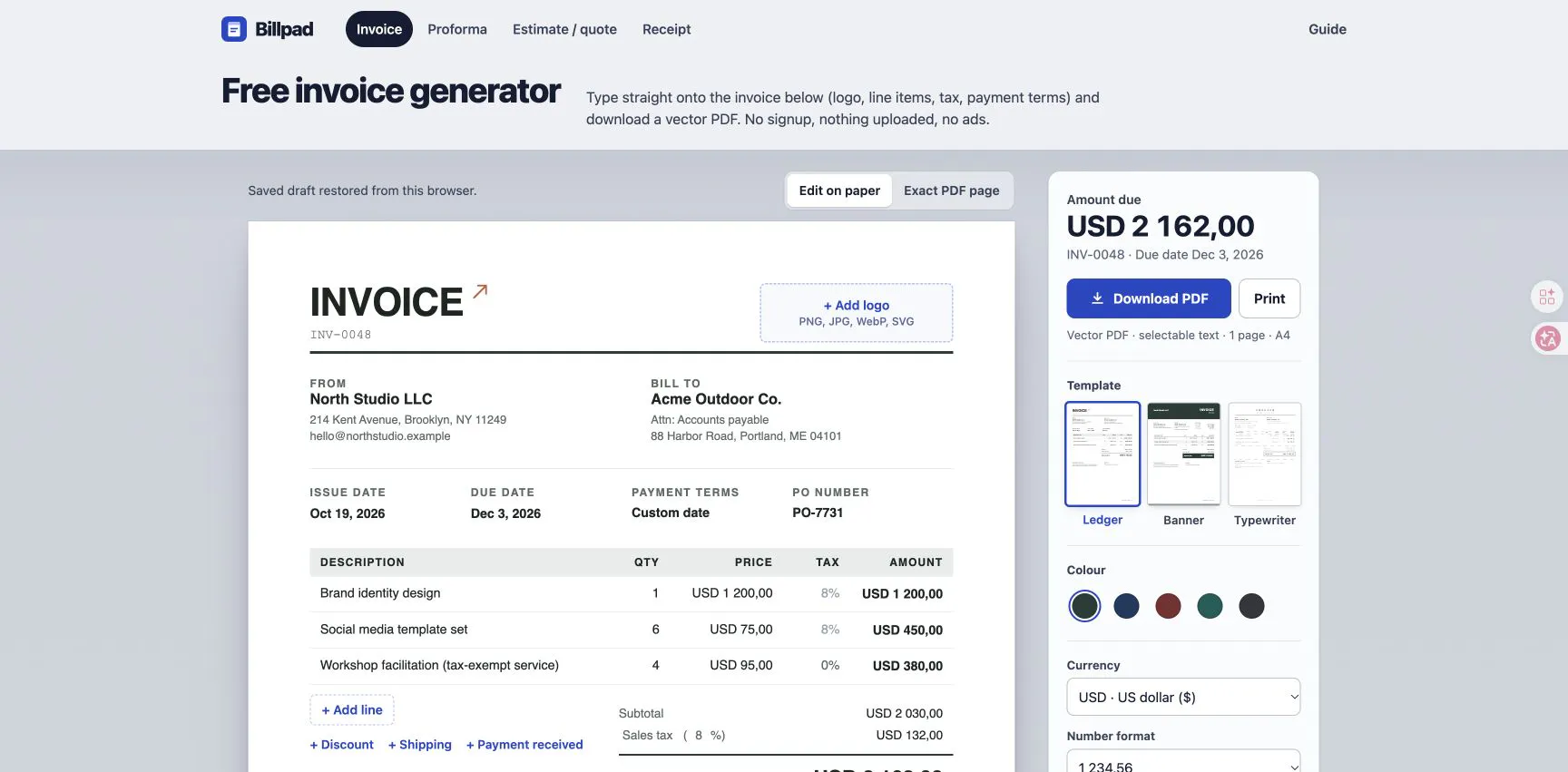Click the Brand identity design description
This screenshot has width=1568, height=772.
coord(380,593)
